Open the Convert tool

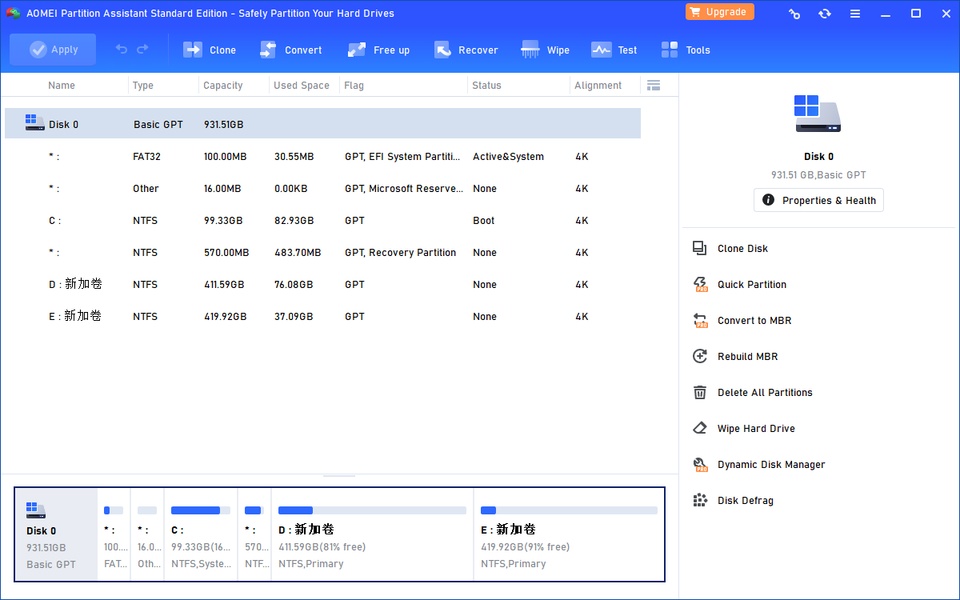(x=268, y=50)
